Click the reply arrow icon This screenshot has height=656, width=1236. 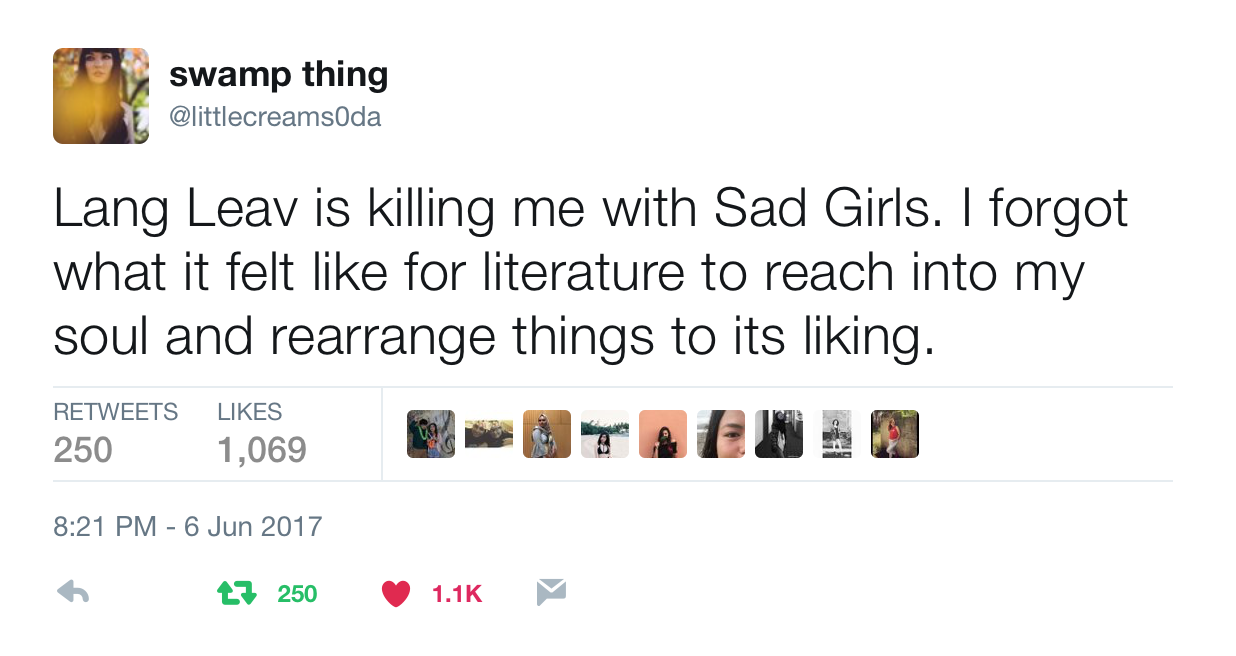[73, 593]
